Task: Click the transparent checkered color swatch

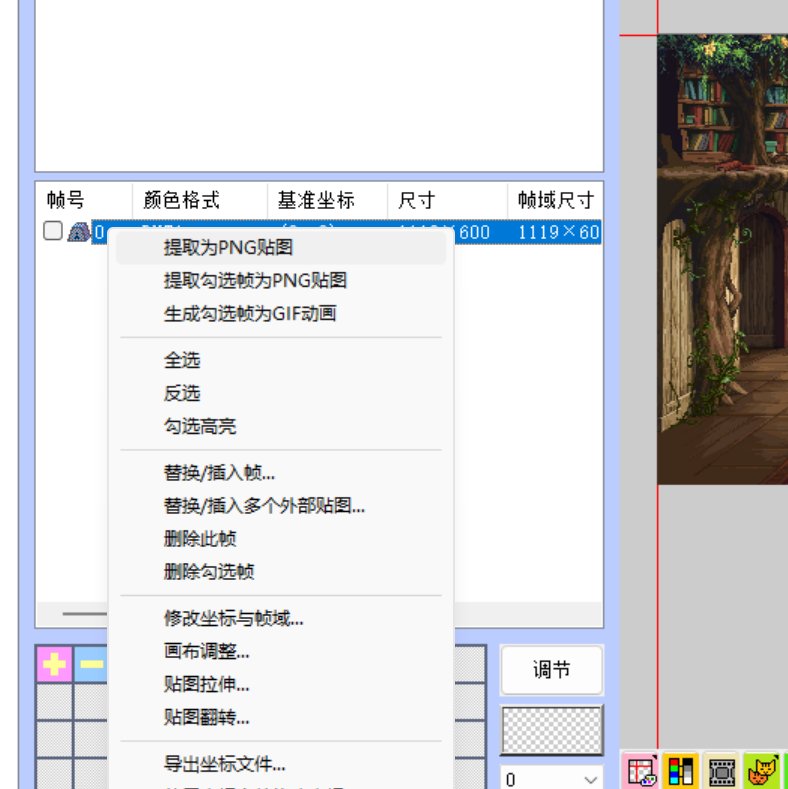Action: pos(551,730)
